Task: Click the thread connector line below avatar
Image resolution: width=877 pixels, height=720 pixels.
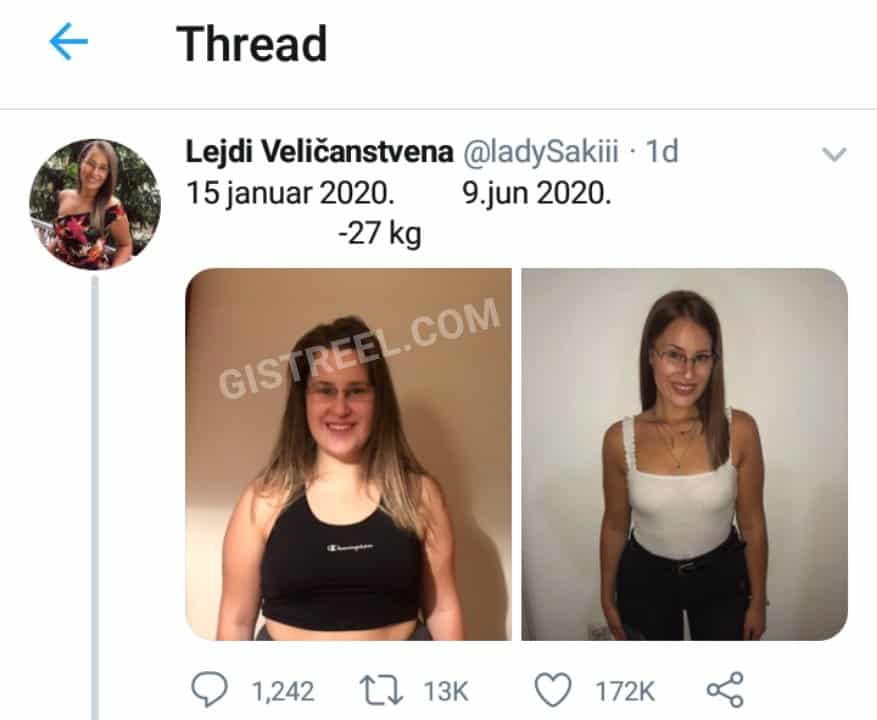Action: (x=95, y=498)
